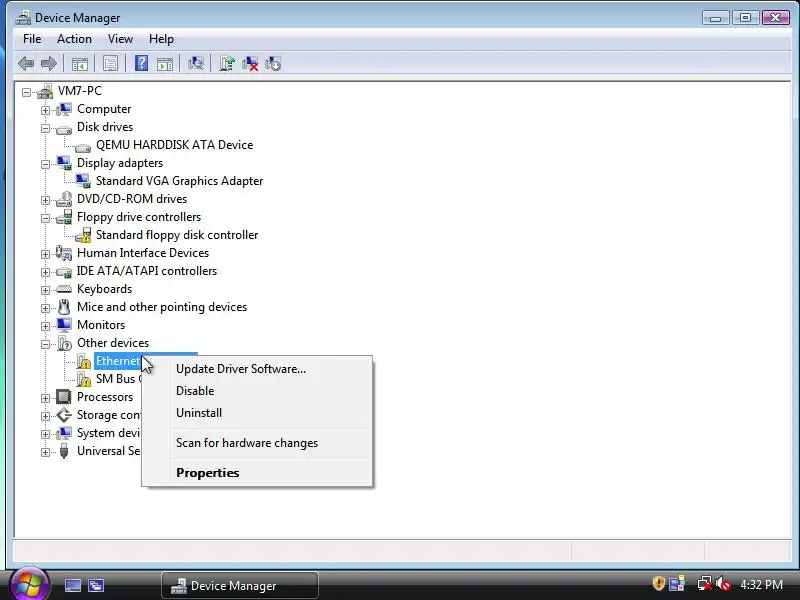Click the Uninstall device toolbar icon with red X
Image resolution: width=800 pixels, height=600 pixels.
click(x=250, y=63)
